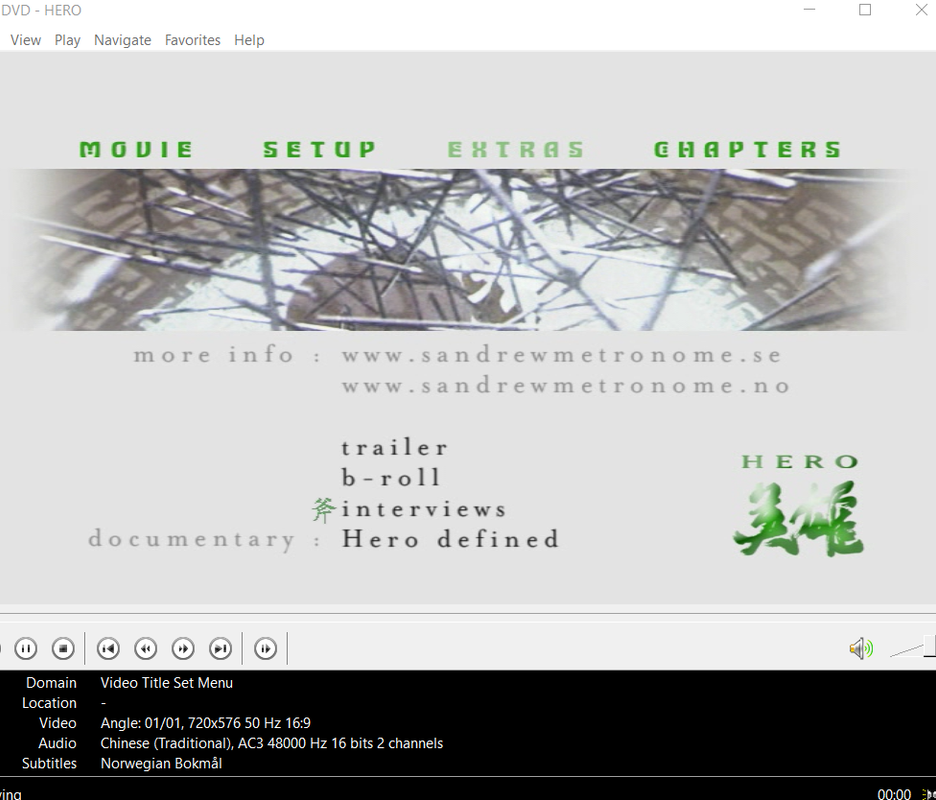Open the View menu
936x800 pixels.
[26, 40]
